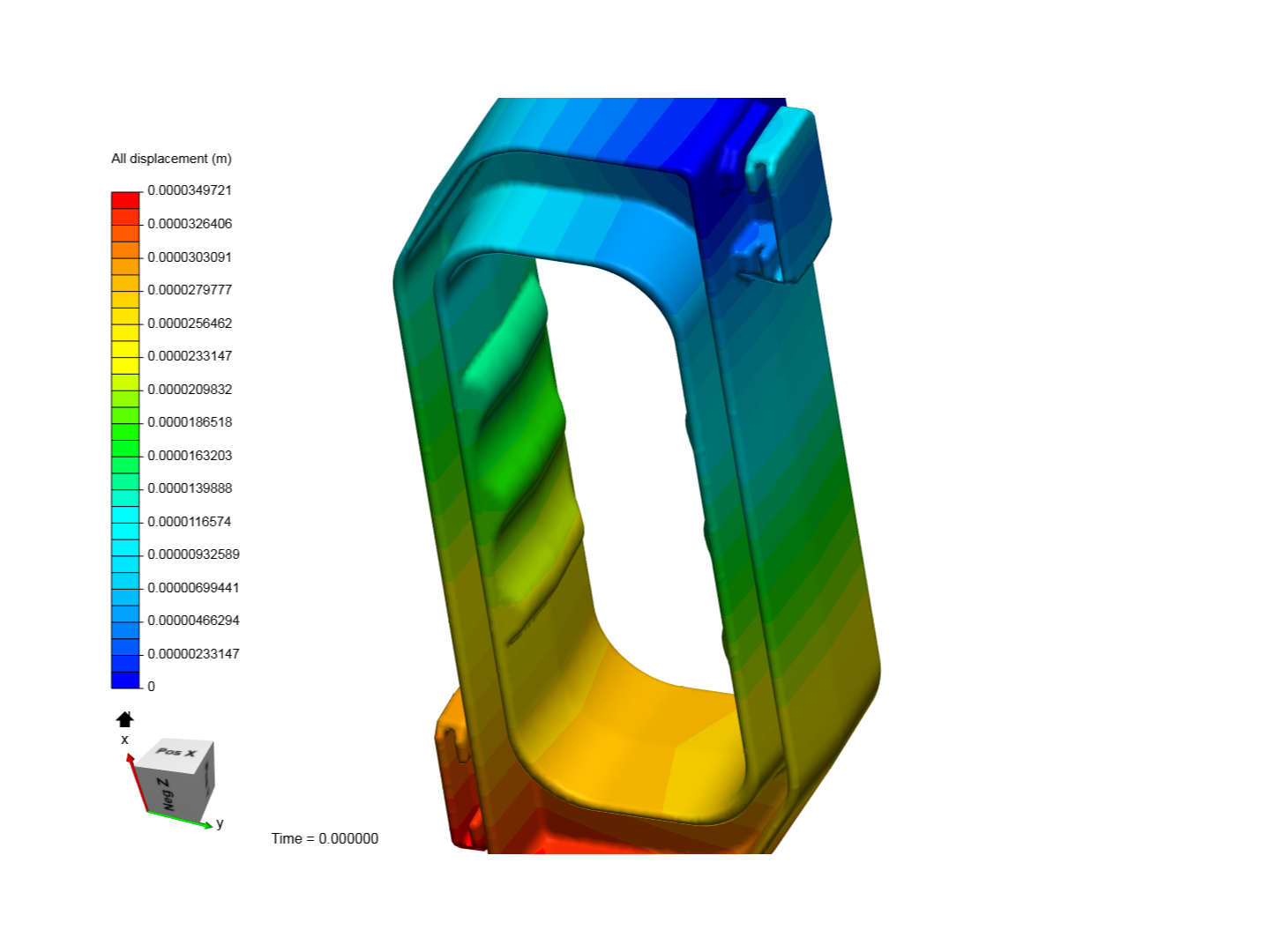
Task: Click legend value 0.00000699441
Action: pyautogui.click(x=193, y=588)
